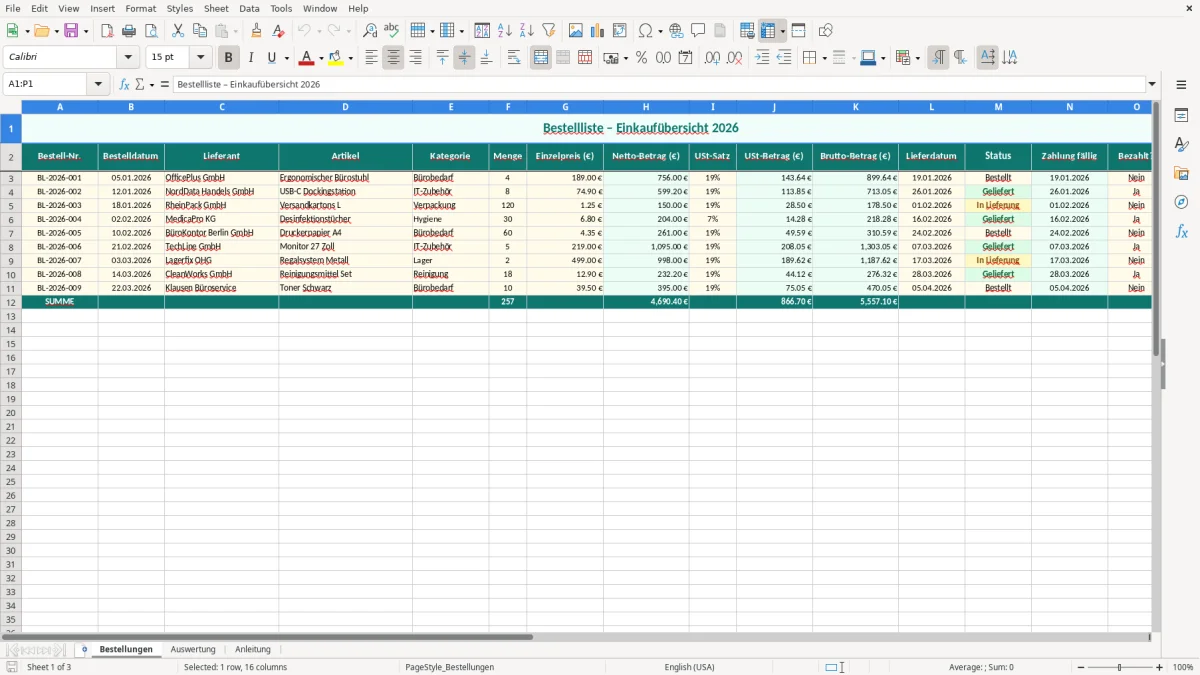Switch to the Anleitung sheet tab

(x=253, y=650)
